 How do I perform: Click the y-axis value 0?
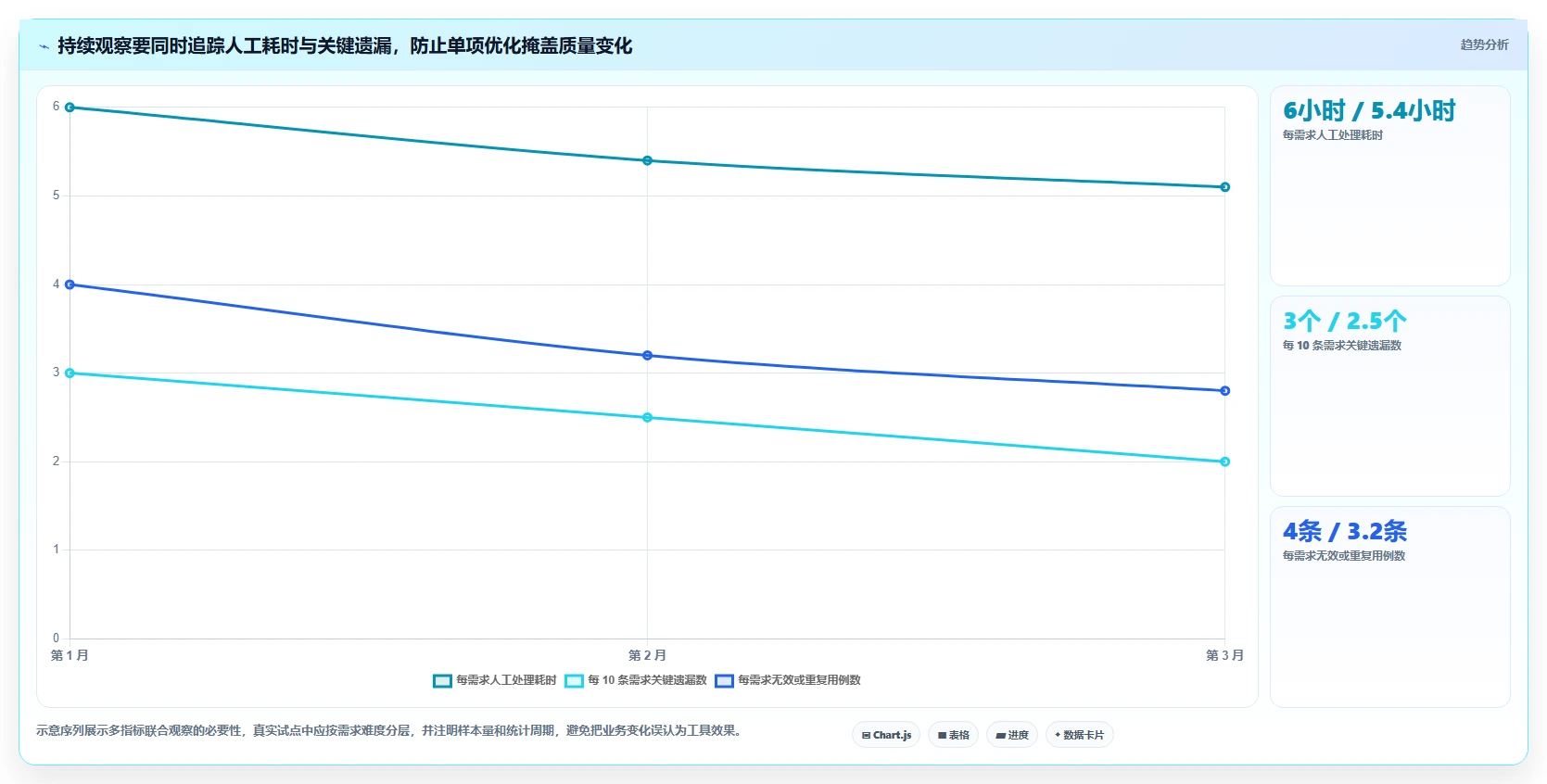56,639
